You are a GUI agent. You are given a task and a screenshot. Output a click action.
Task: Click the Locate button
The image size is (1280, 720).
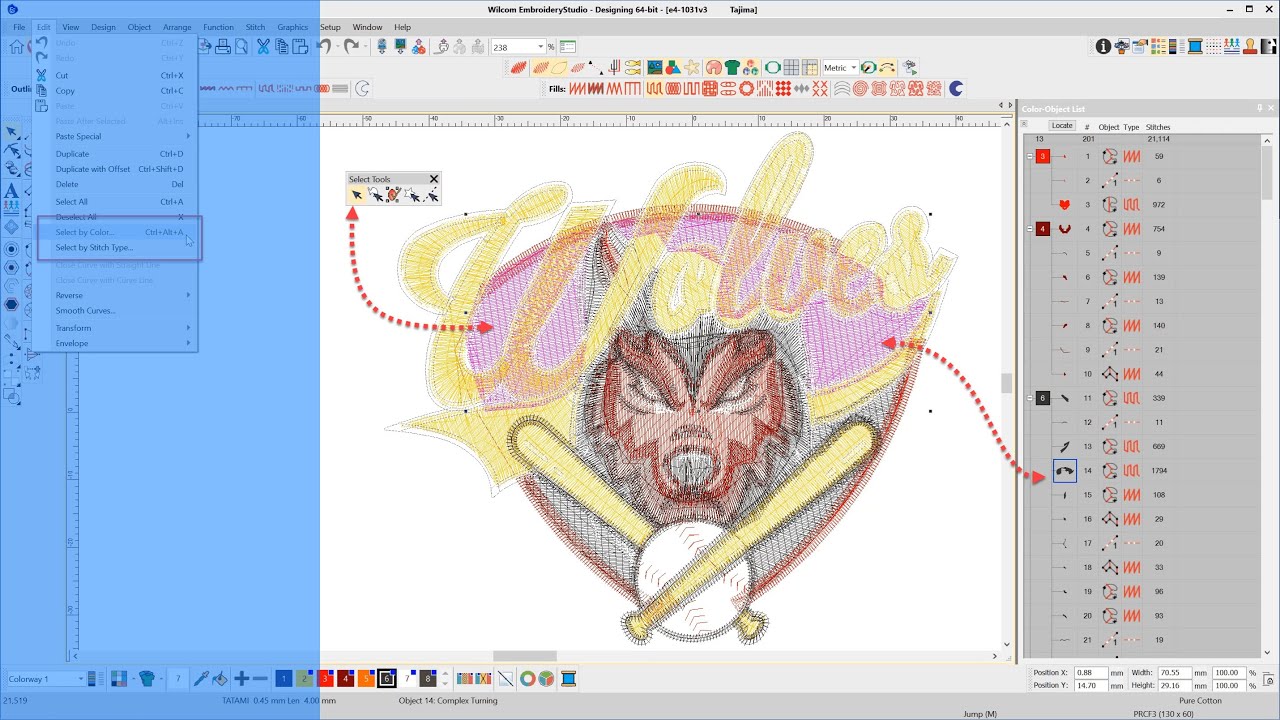point(1062,126)
